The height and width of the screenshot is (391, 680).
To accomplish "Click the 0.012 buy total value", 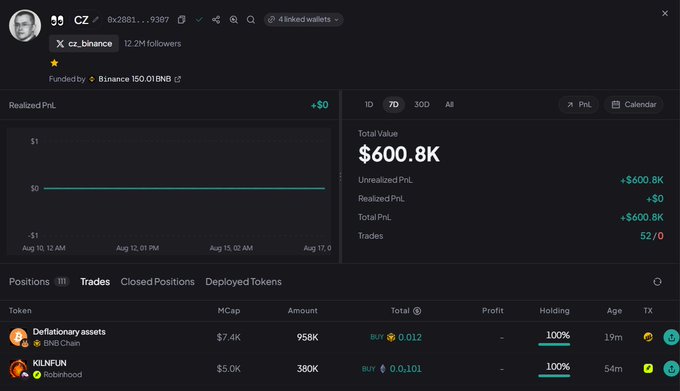I will point(410,337).
